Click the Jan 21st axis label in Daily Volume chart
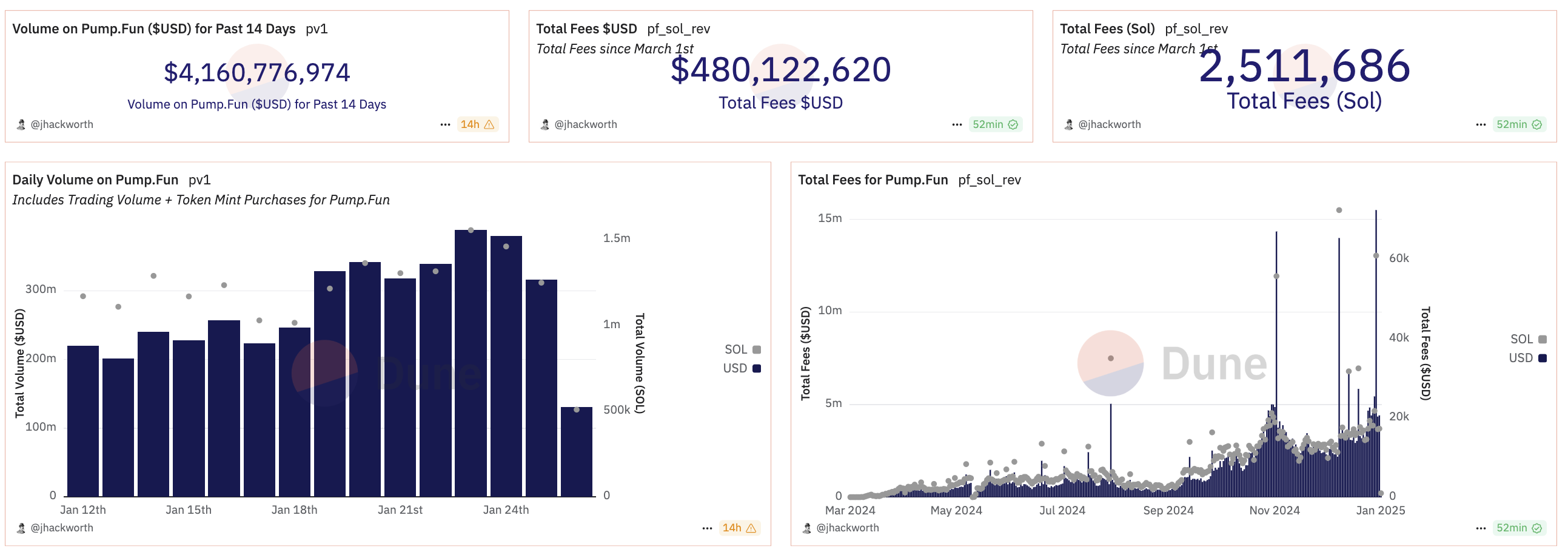 tap(400, 510)
